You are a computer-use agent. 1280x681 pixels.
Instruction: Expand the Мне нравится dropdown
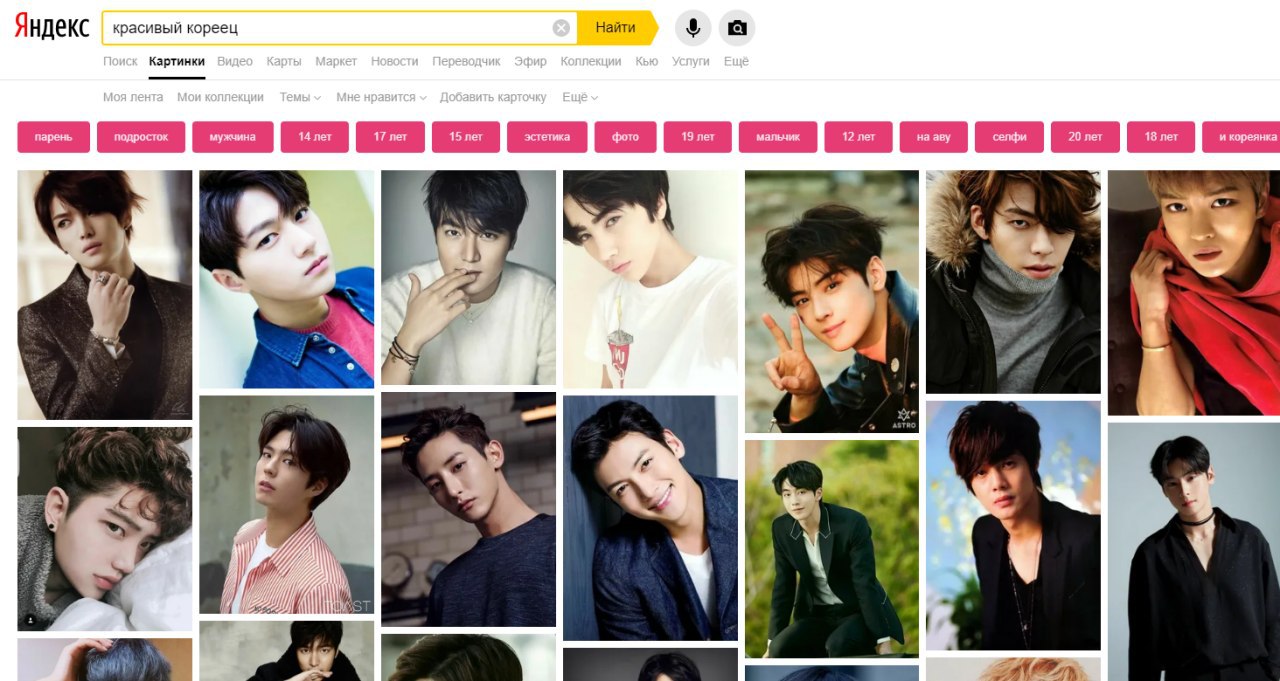[x=381, y=97]
